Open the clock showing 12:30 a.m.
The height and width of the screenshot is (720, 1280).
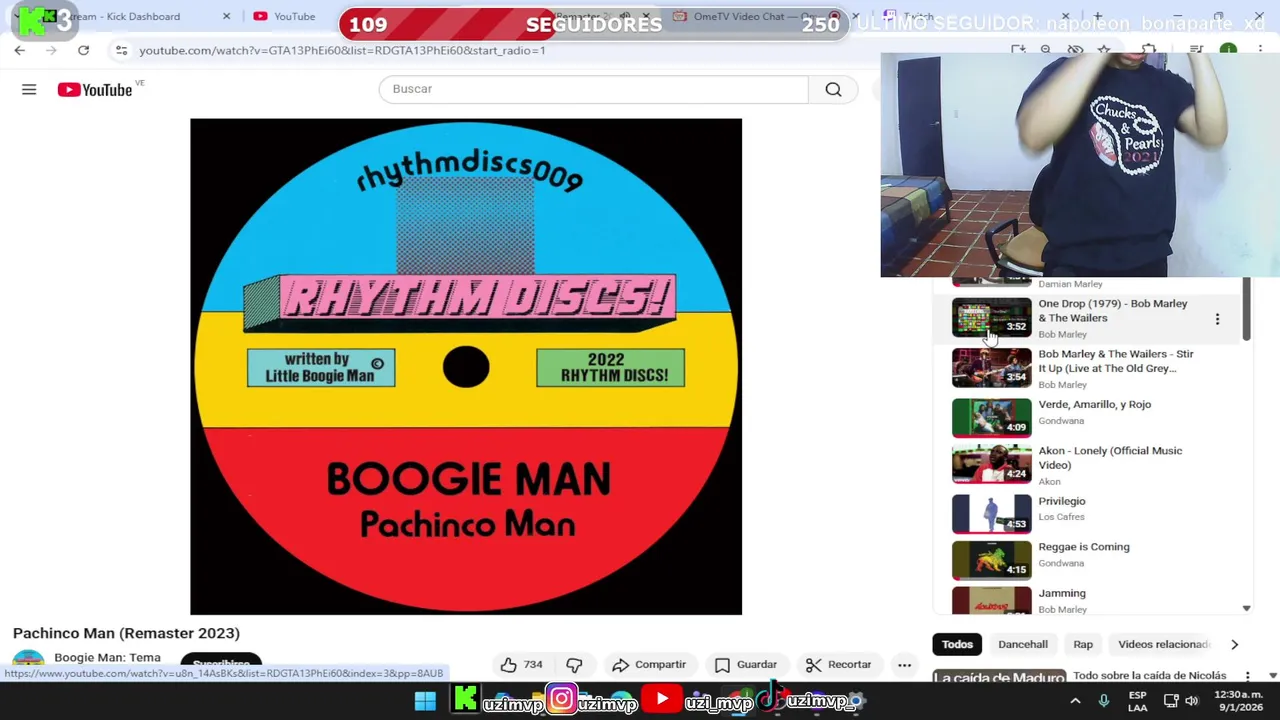coord(1238,701)
